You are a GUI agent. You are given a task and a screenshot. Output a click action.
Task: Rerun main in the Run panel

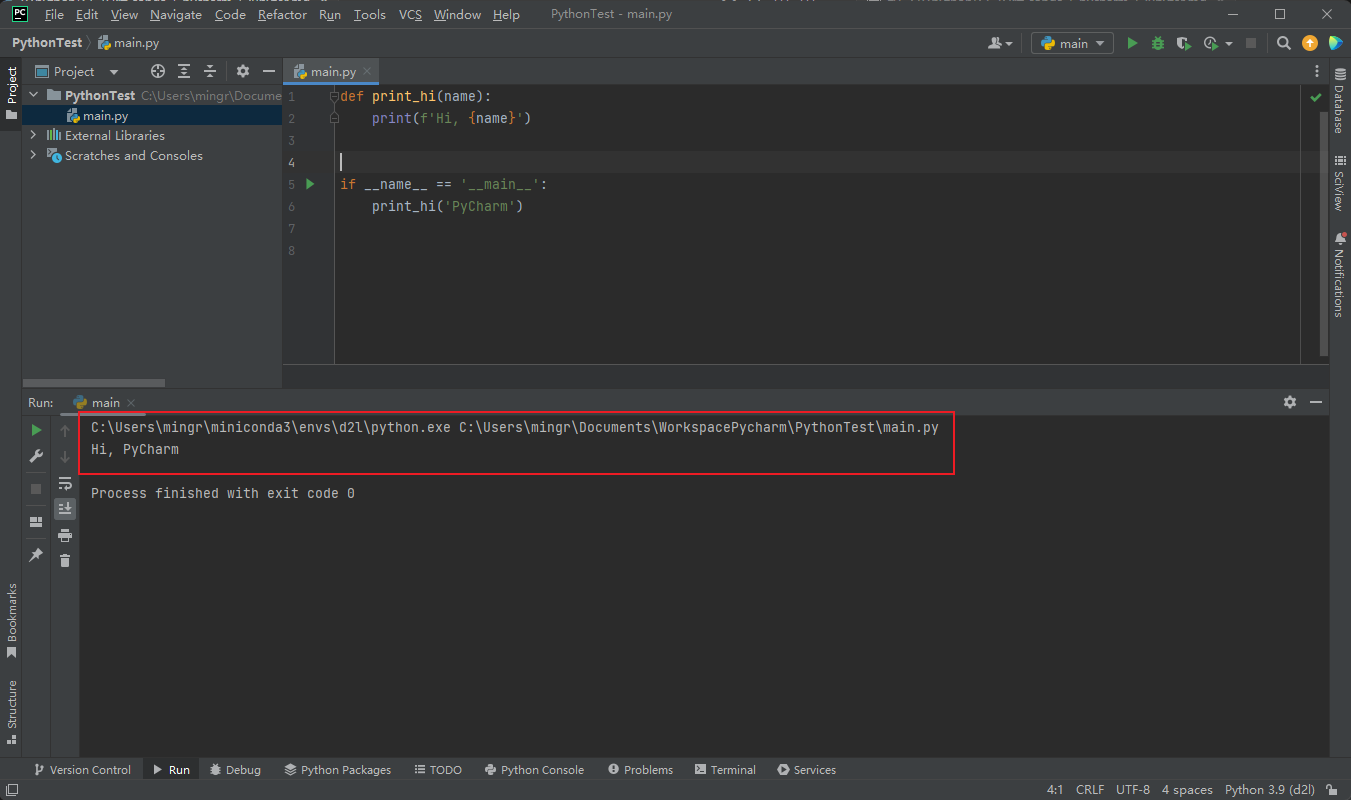36,430
